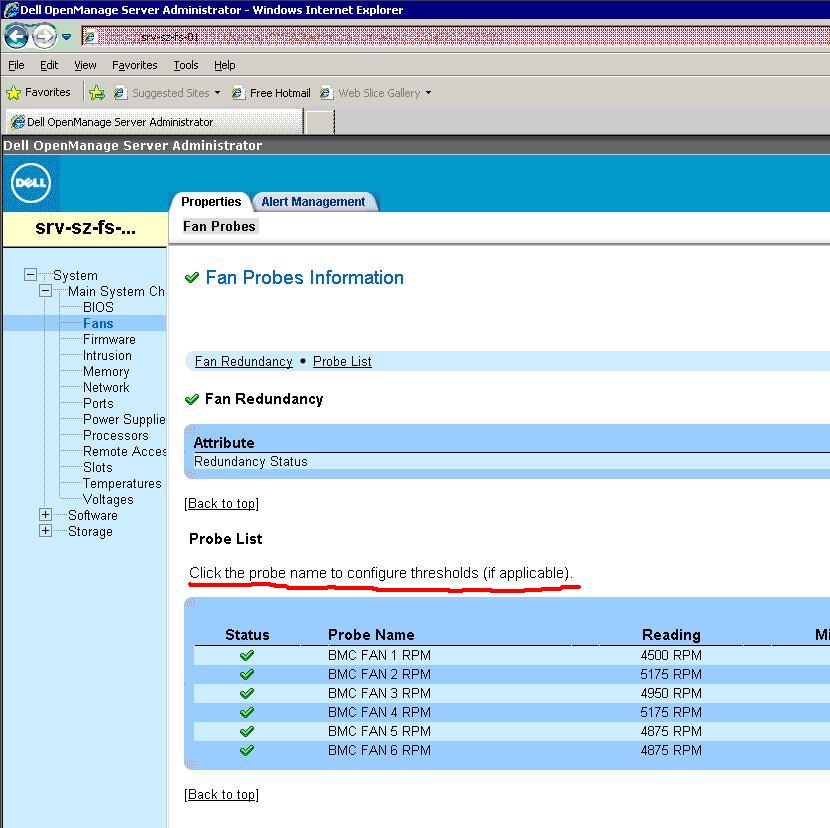Select Intrusion in the tree
830x828 pixels.
coord(107,355)
